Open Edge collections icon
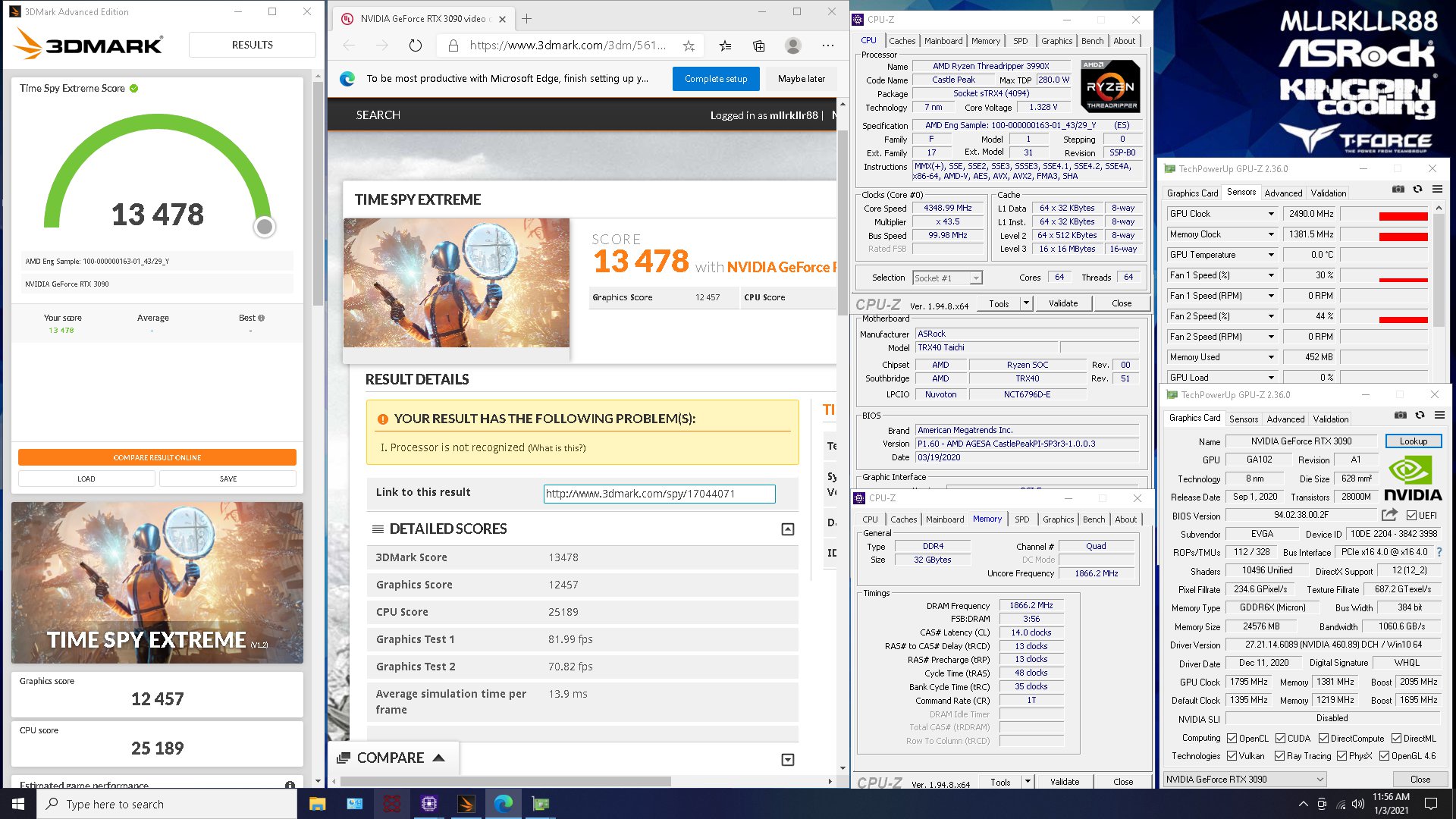The image size is (1456, 819). tap(759, 45)
